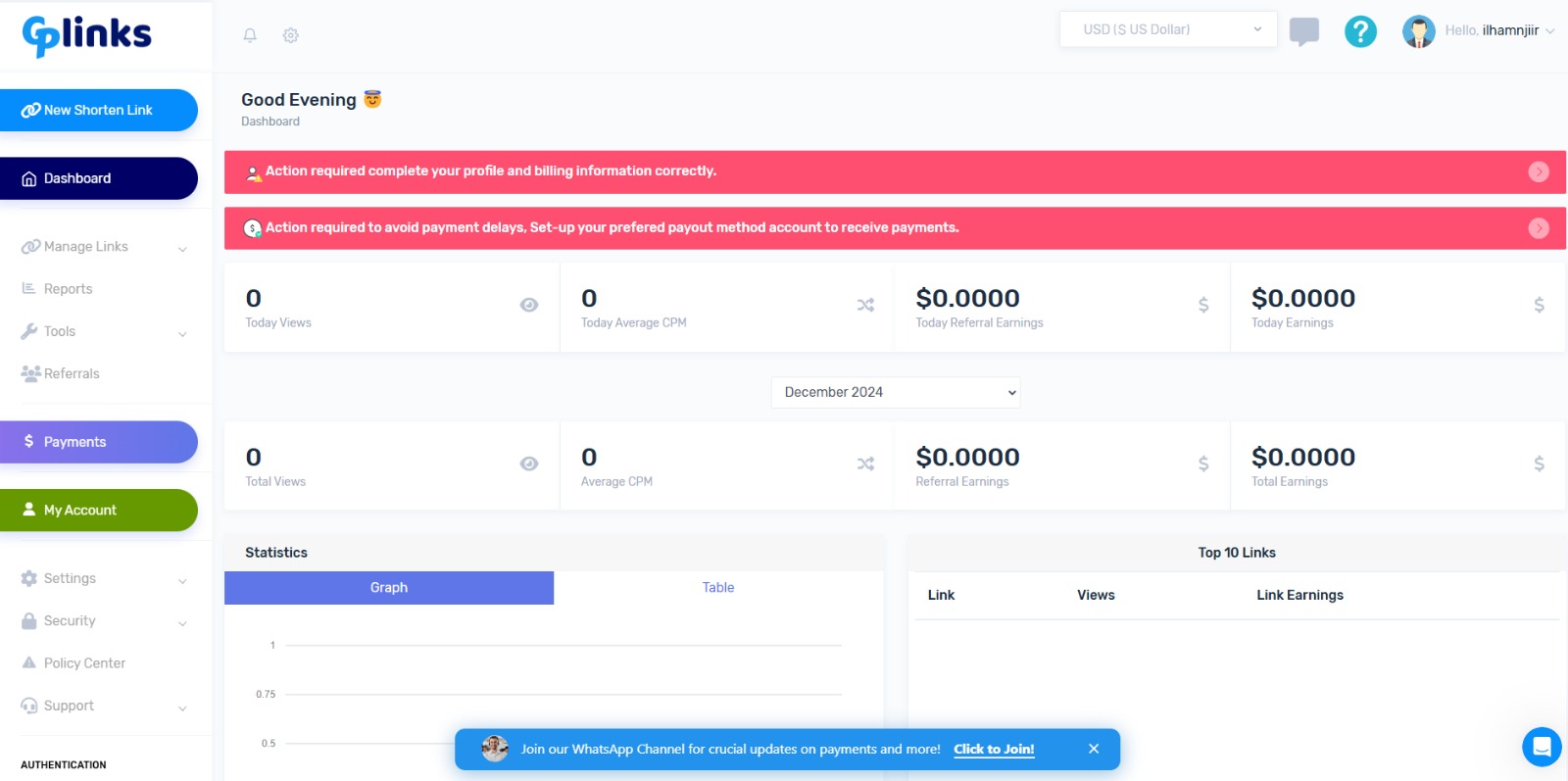Click the Views column header

tap(1096, 595)
